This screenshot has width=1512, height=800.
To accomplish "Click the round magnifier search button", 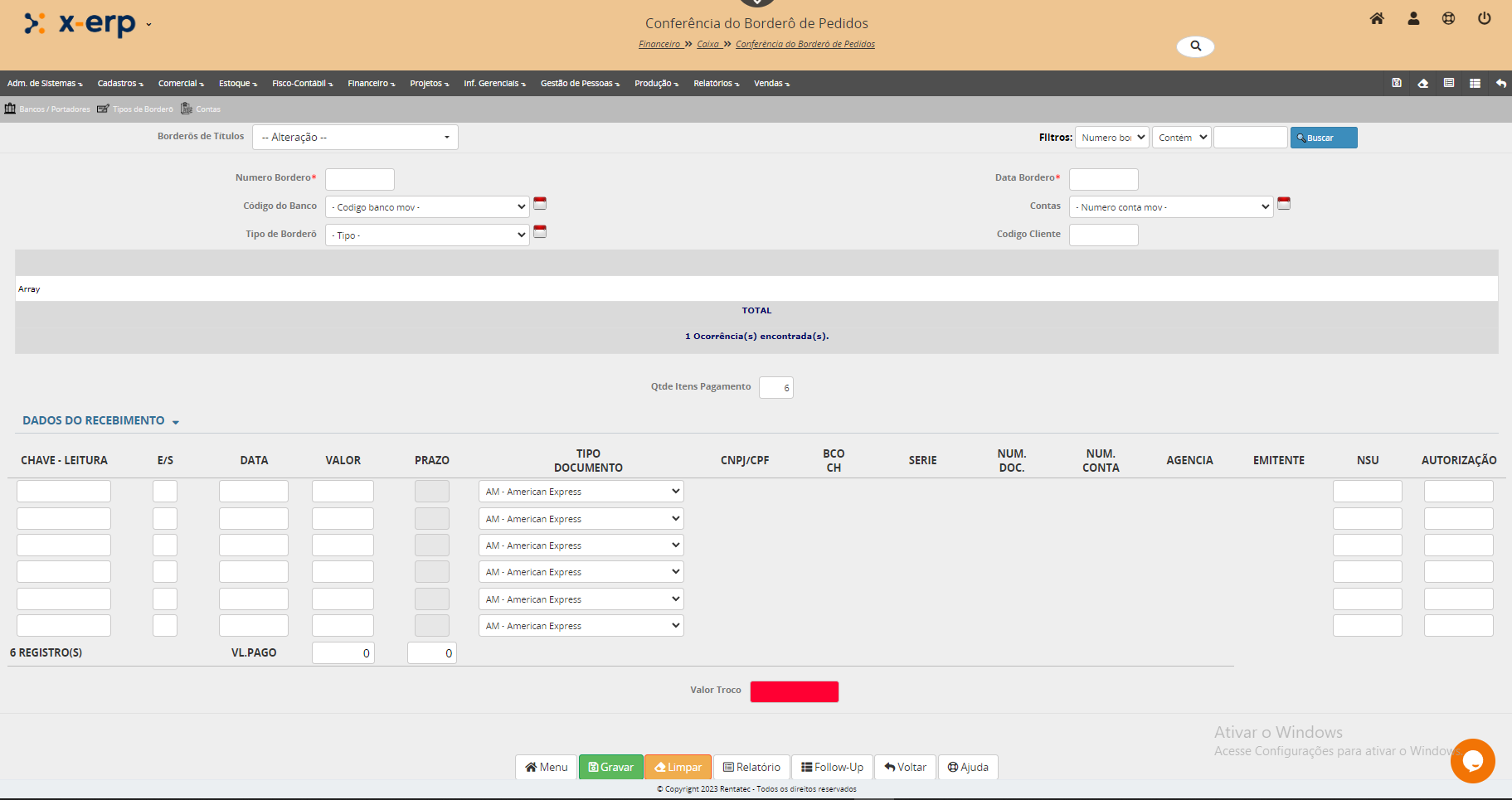I will [x=1195, y=46].
